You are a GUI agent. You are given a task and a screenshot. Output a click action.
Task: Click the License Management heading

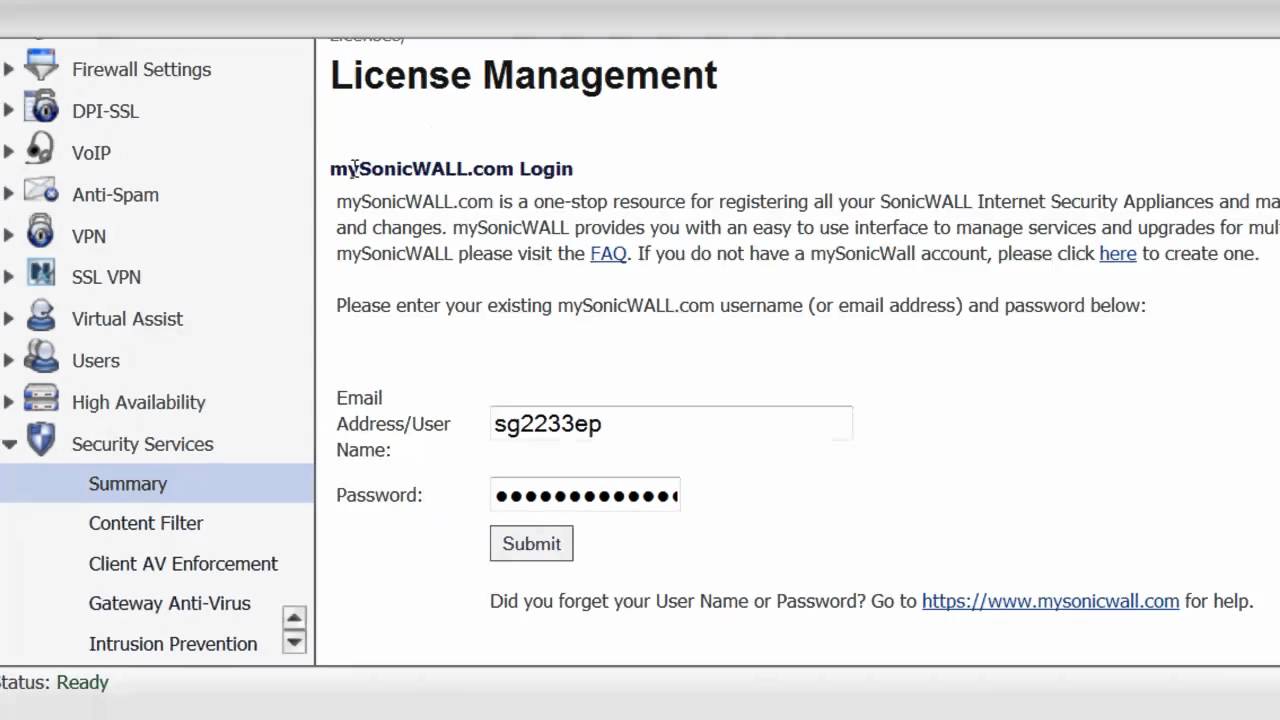tap(524, 75)
